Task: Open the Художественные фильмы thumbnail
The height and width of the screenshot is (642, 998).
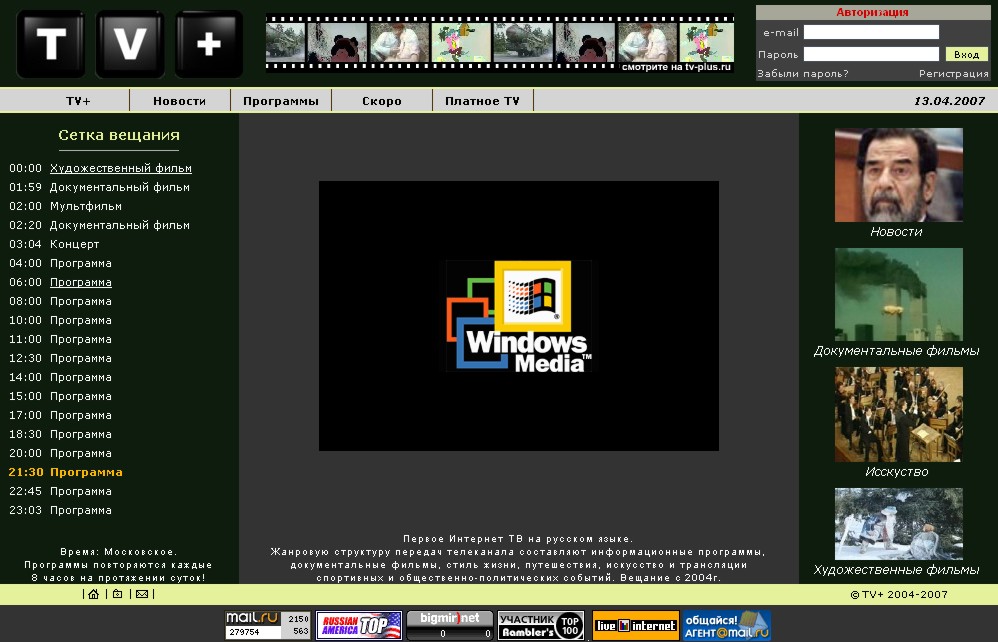Action: tap(899, 524)
